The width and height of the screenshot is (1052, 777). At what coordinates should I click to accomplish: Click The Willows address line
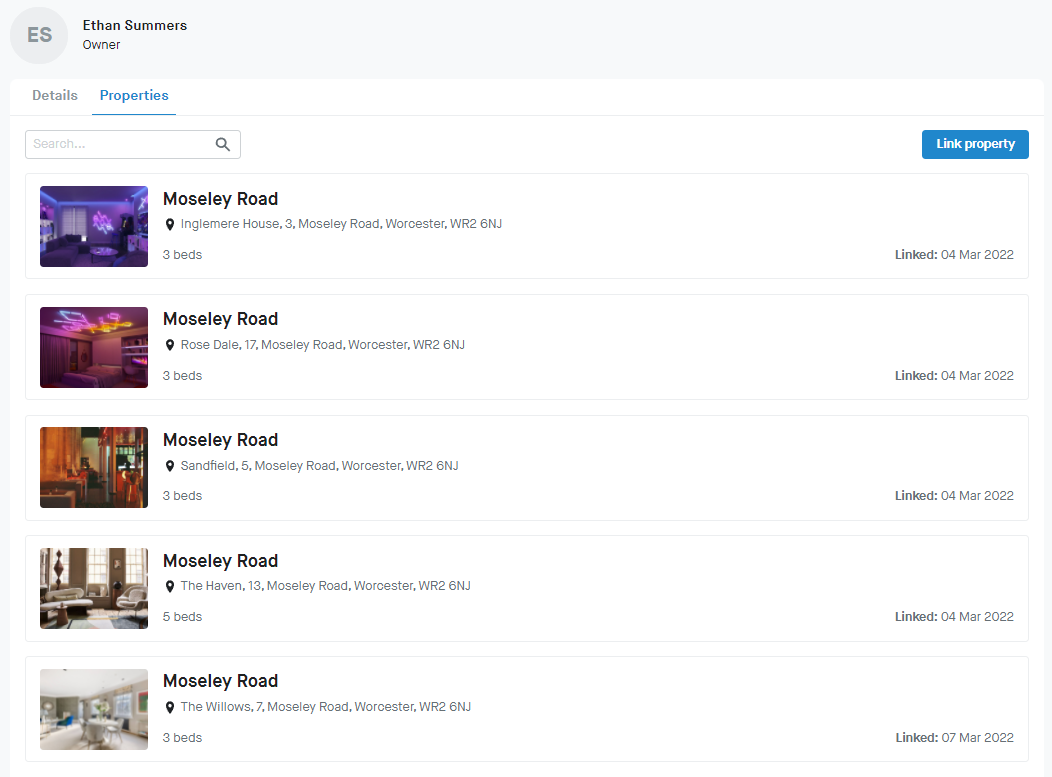[x=325, y=707]
